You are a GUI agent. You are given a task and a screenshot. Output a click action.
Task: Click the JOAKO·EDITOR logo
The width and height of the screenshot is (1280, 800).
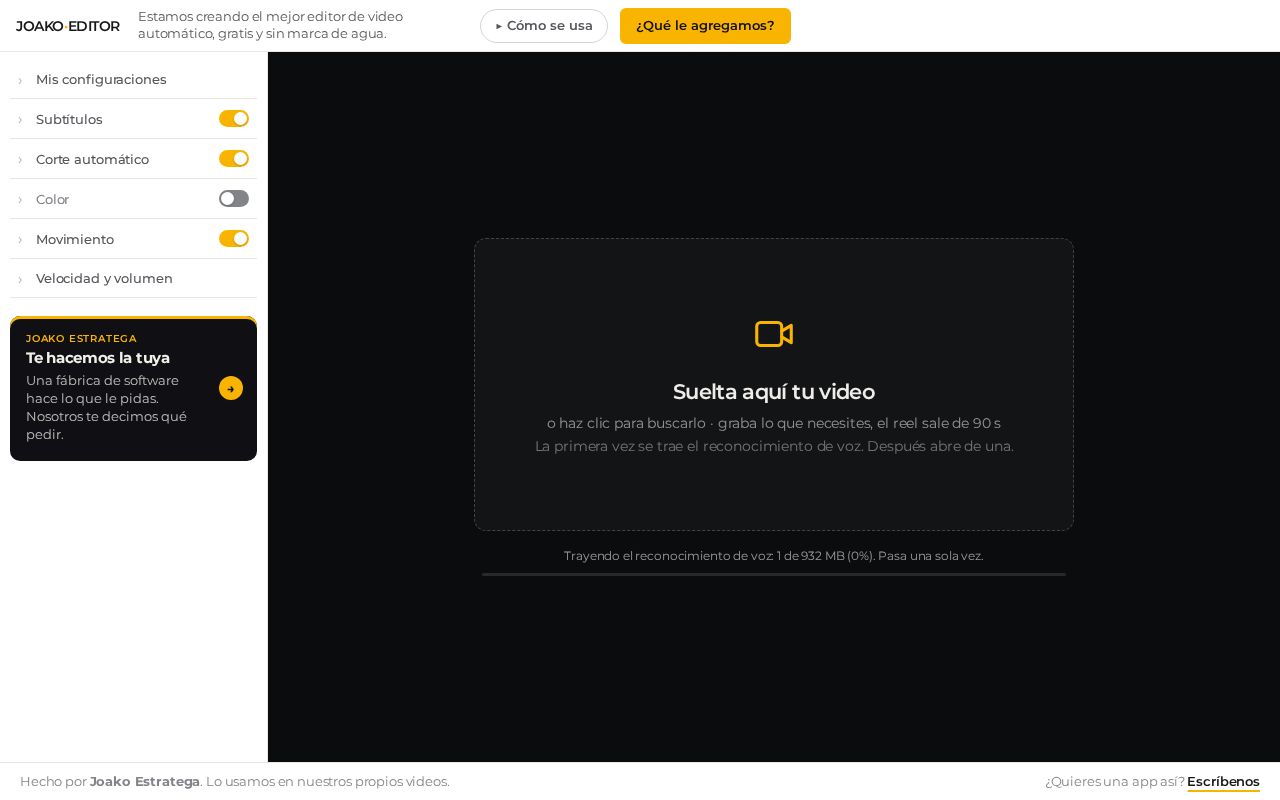[x=68, y=26]
